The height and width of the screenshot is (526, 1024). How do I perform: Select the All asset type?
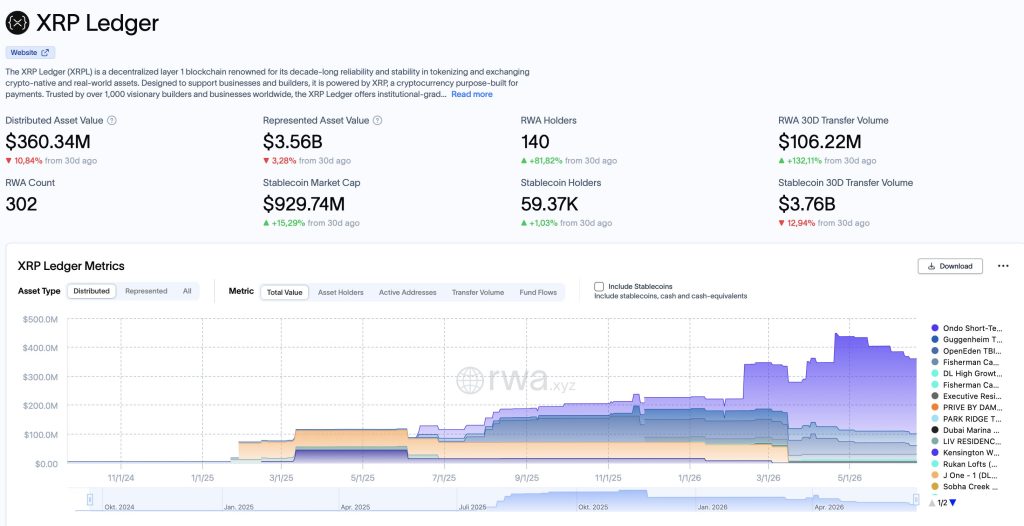[x=187, y=291]
